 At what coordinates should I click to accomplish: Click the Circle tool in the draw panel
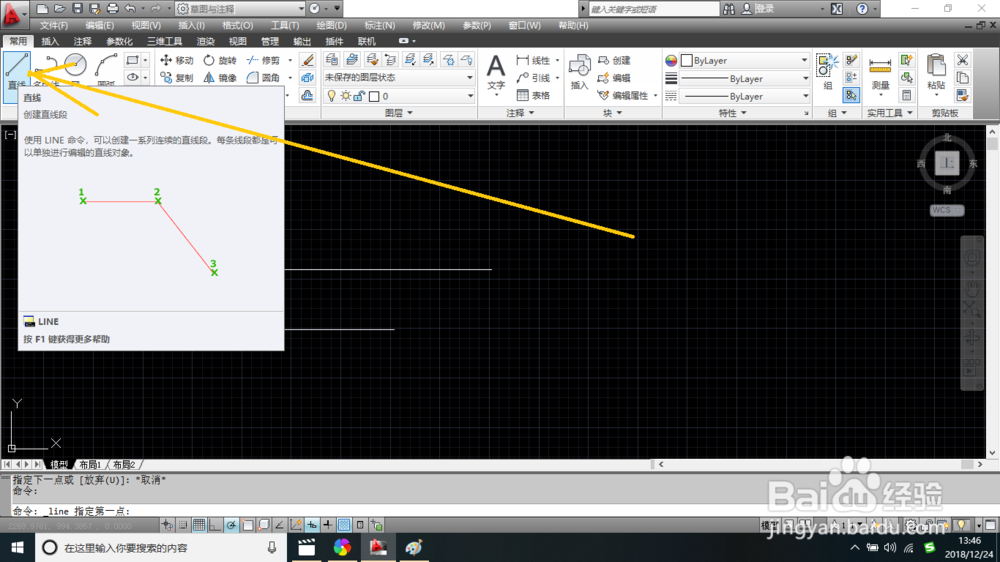pyautogui.click(x=75, y=64)
